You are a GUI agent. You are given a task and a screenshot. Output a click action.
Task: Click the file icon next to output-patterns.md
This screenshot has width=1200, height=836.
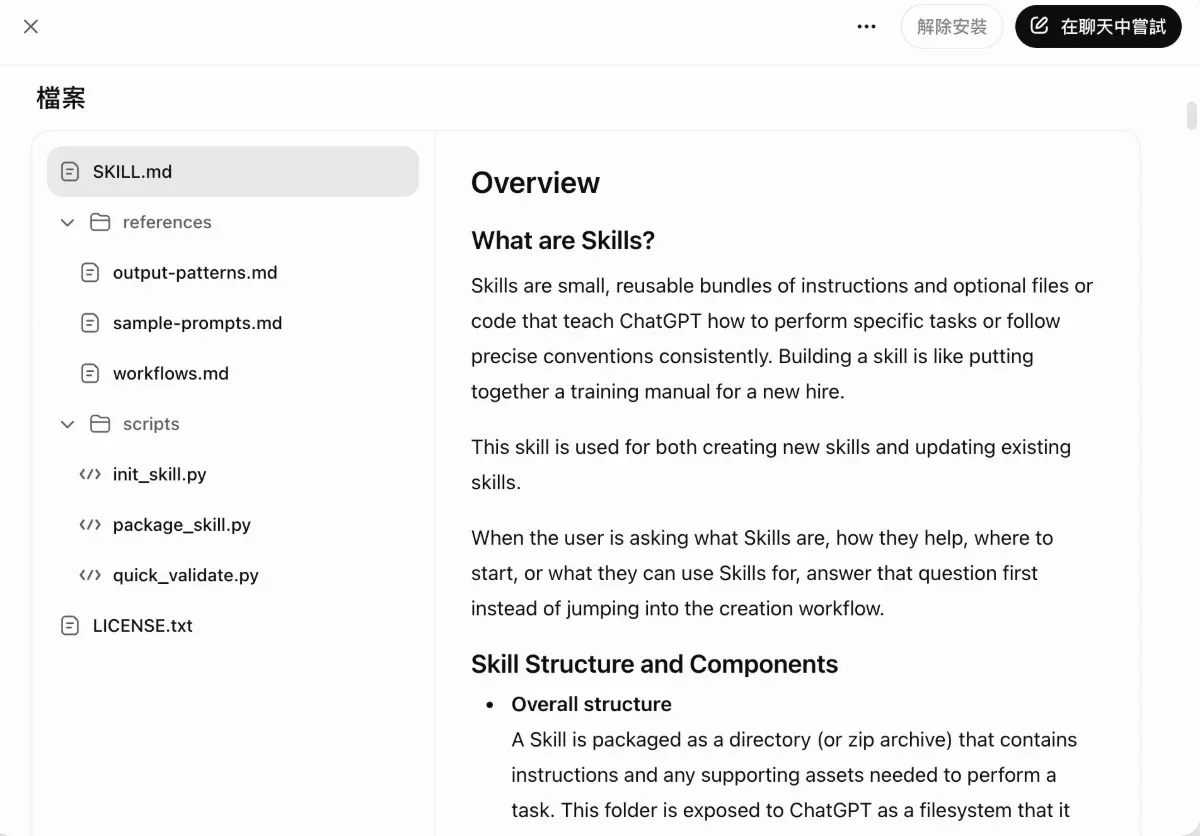tap(90, 273)
